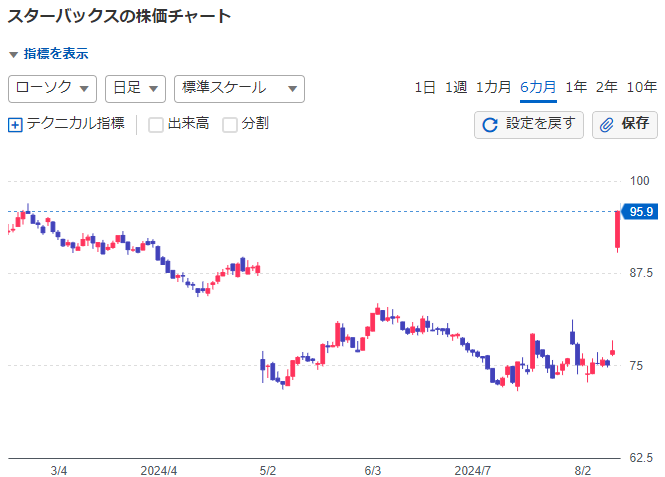Open the 標準スケール scale dropdown
Screen dimensions: 665x477
pos(239,88)
